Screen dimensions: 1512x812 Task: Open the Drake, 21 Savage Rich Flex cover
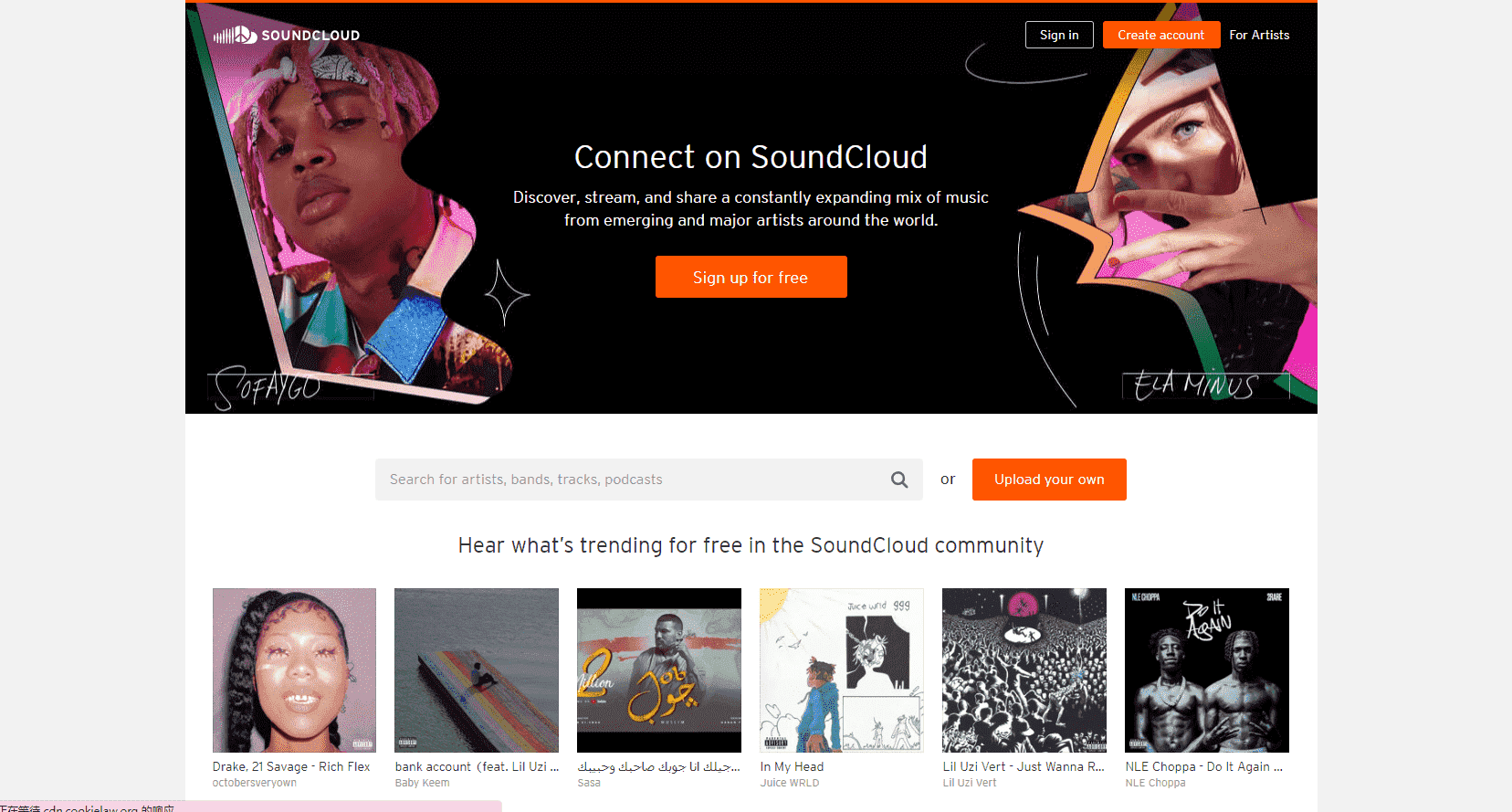coord(294,670)
